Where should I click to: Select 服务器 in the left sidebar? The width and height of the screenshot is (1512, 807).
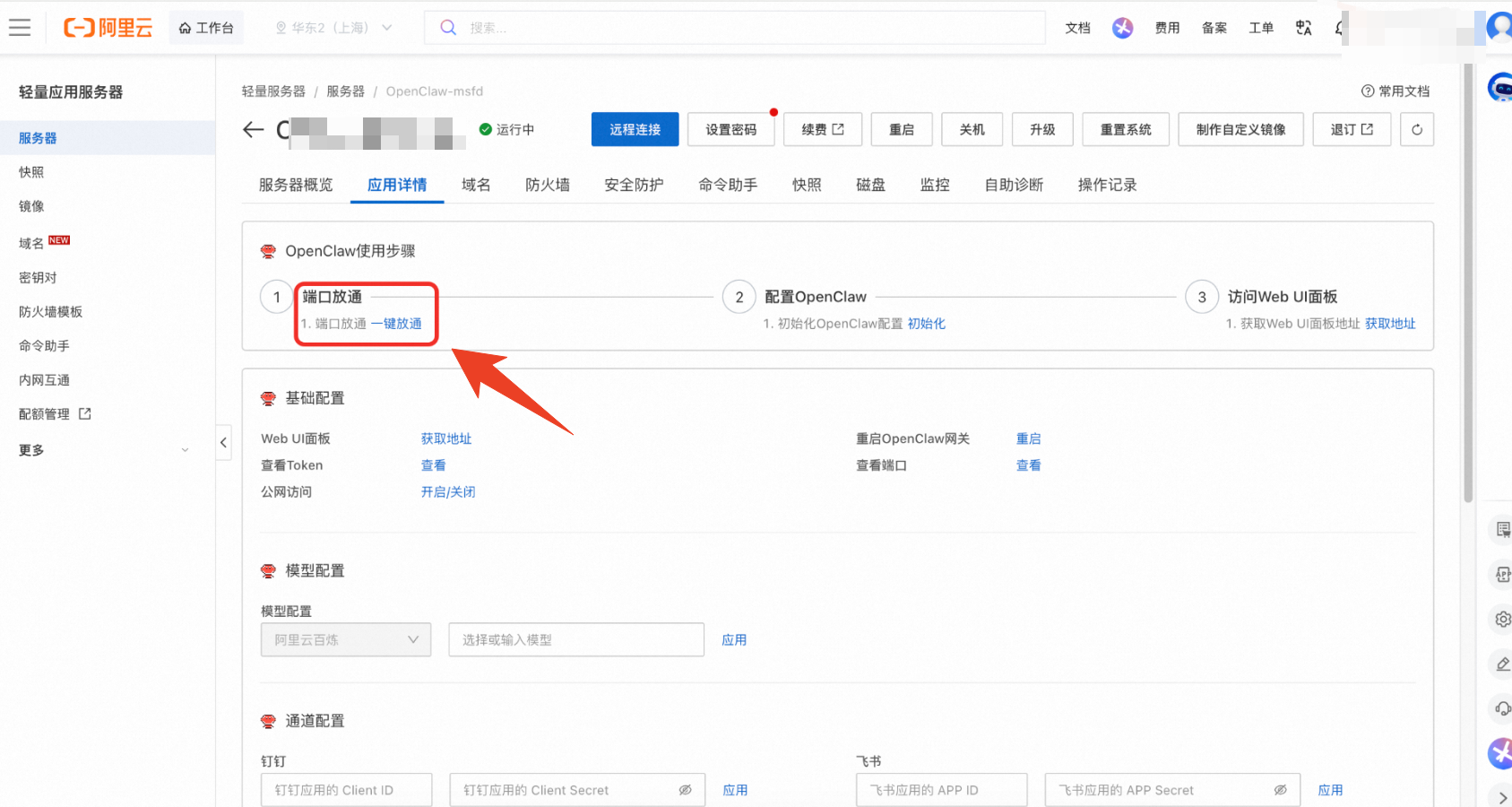(x=108, y=138)
